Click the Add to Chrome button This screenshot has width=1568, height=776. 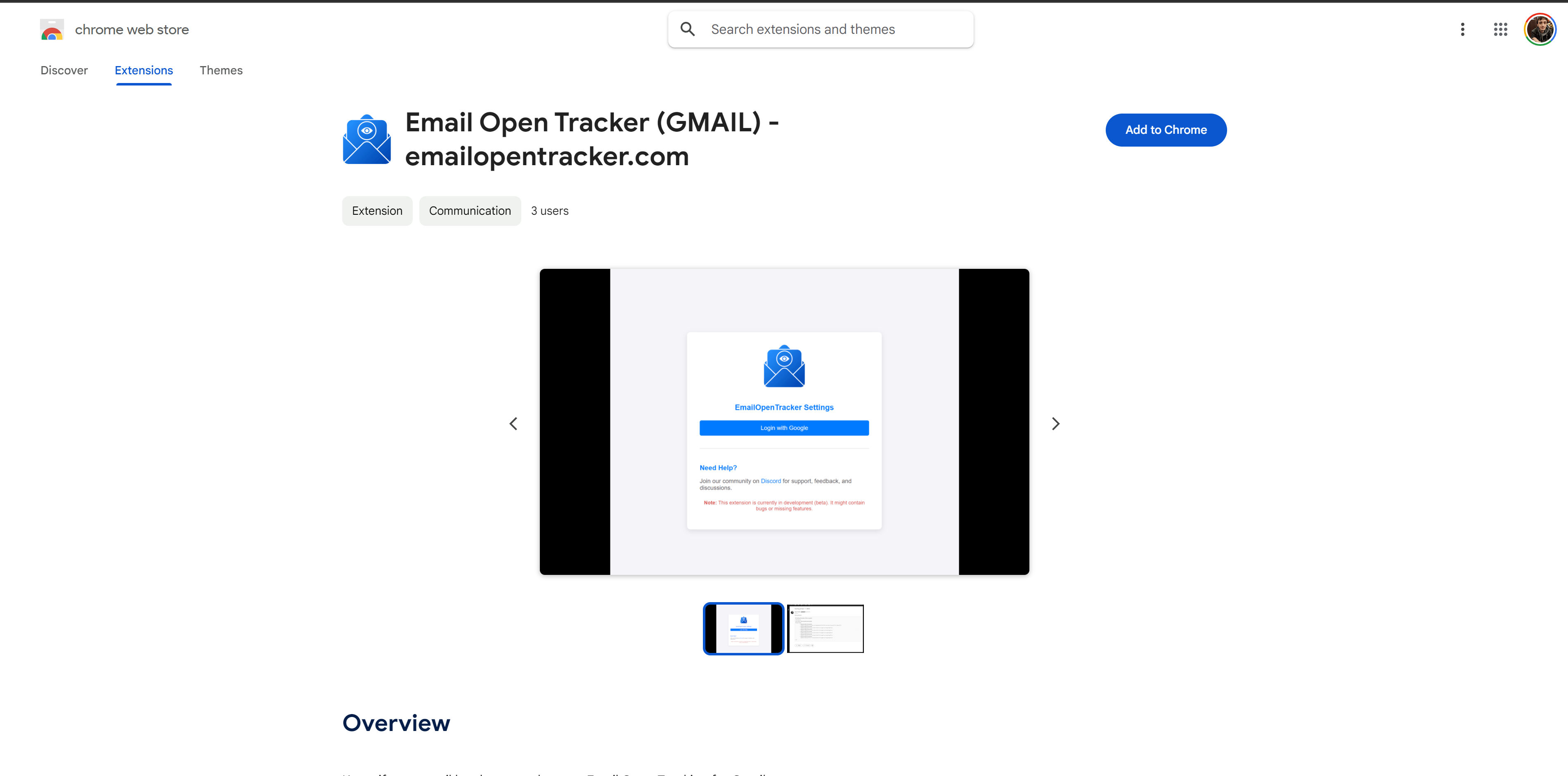pos(1165,130)
